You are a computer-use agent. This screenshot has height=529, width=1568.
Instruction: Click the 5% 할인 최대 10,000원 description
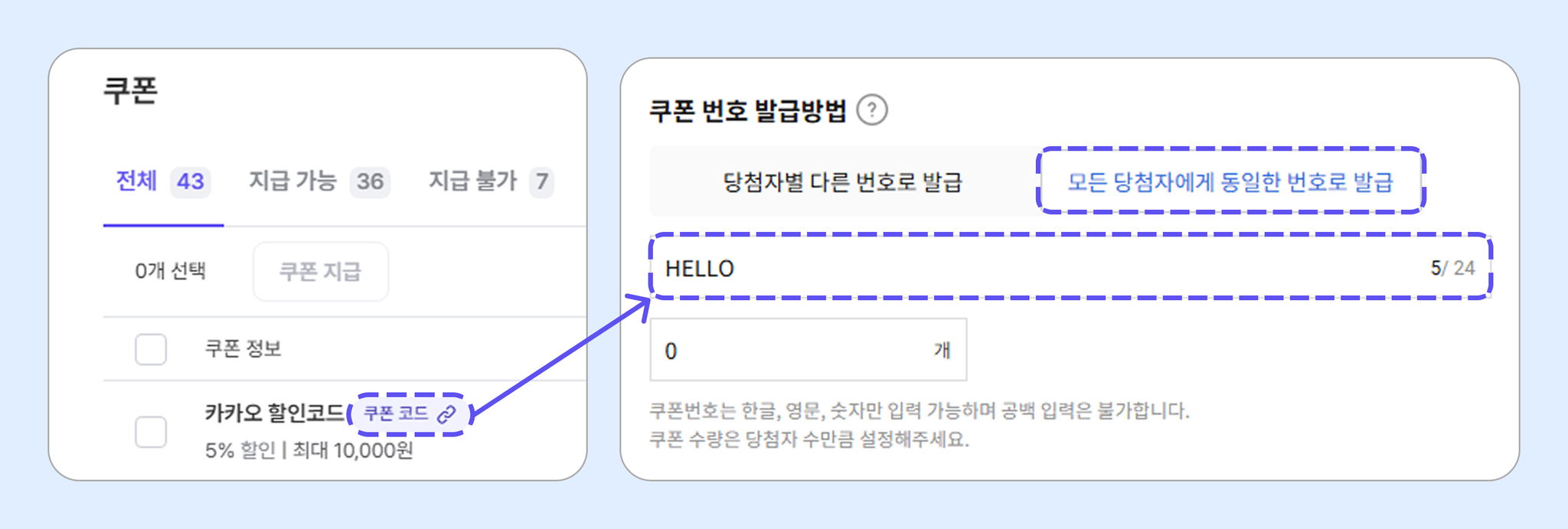pos(309,450)
